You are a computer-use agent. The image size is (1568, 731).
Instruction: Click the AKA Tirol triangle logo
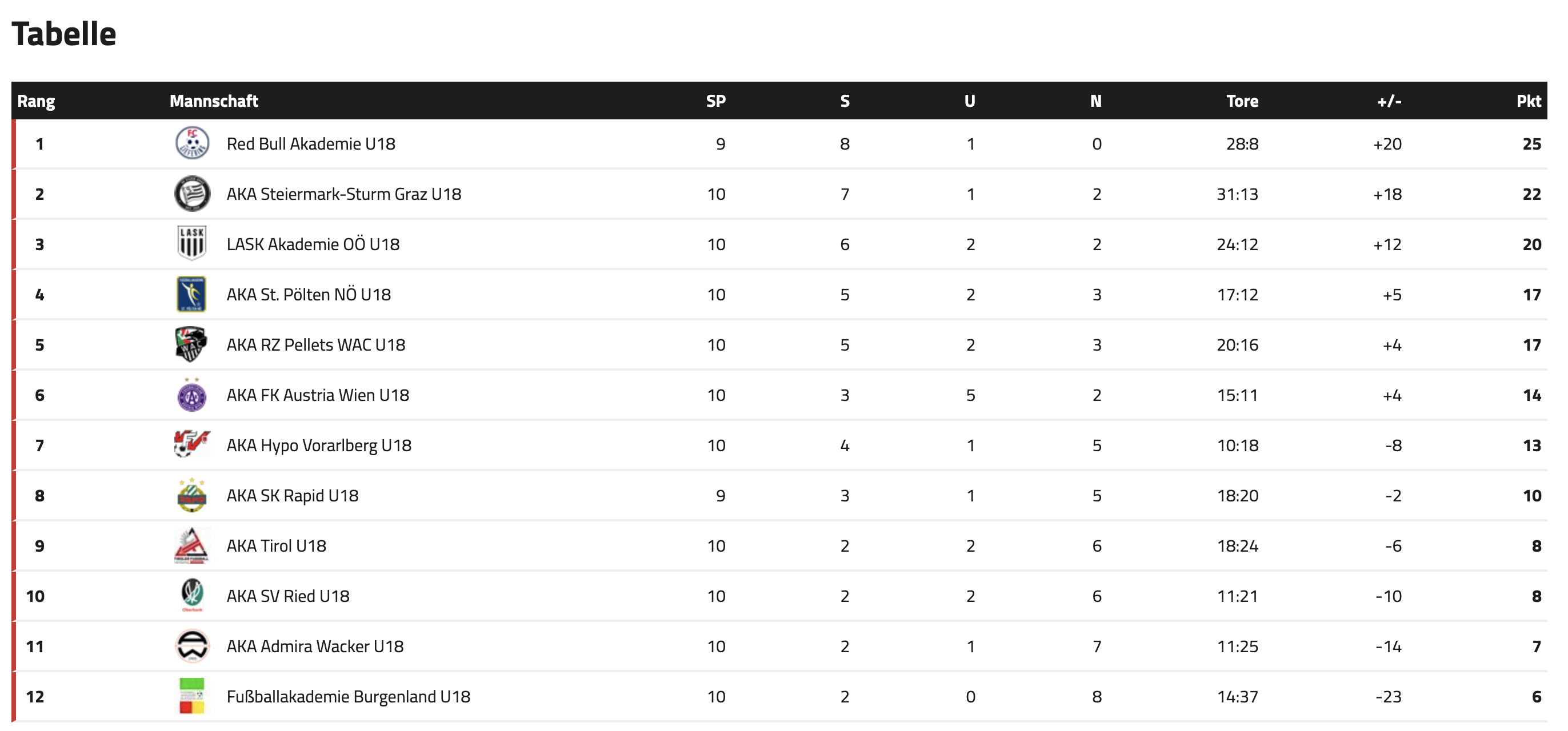click(192, 545)
